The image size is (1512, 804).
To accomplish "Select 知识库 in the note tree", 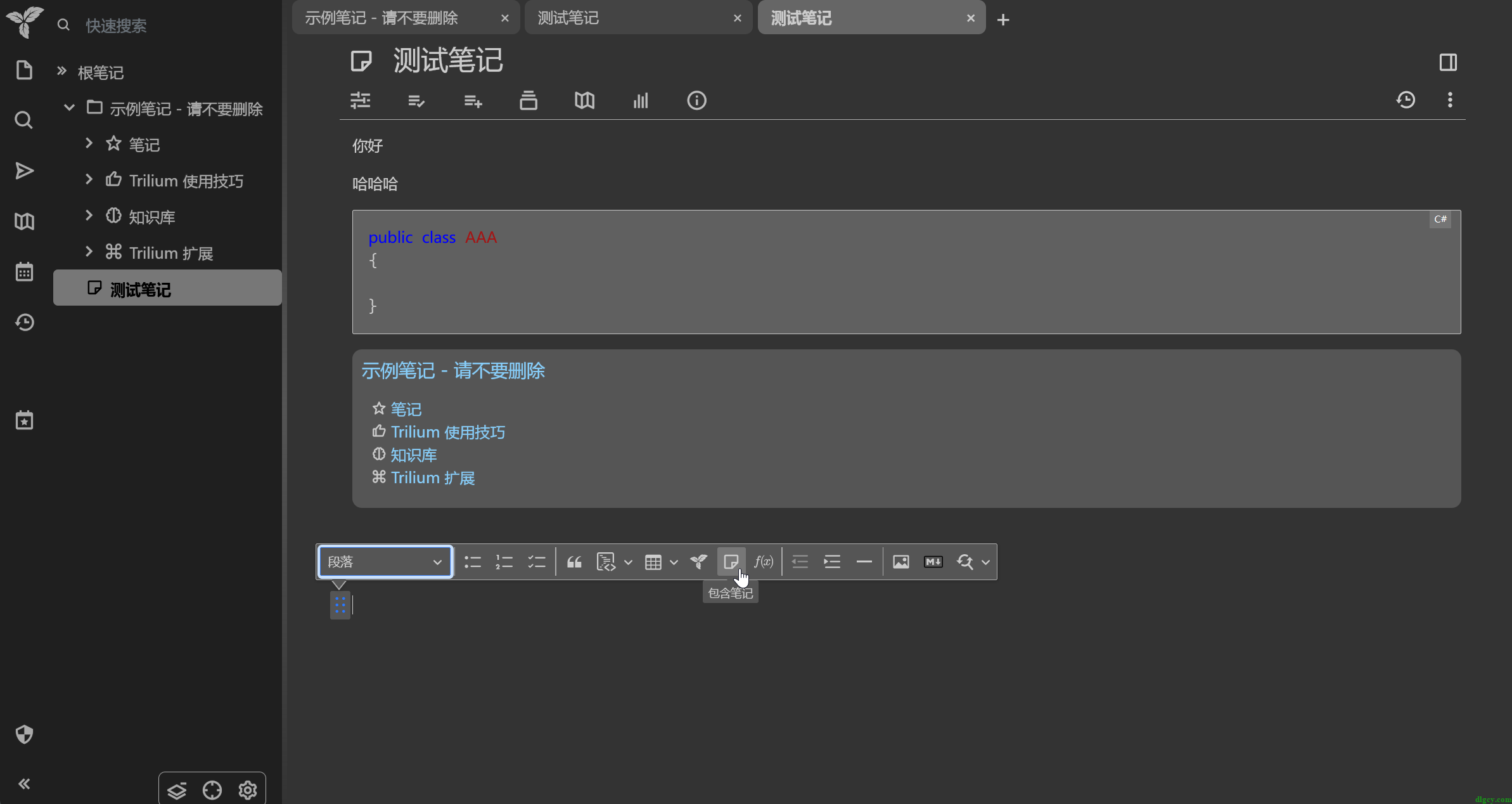I will point(152,217).
